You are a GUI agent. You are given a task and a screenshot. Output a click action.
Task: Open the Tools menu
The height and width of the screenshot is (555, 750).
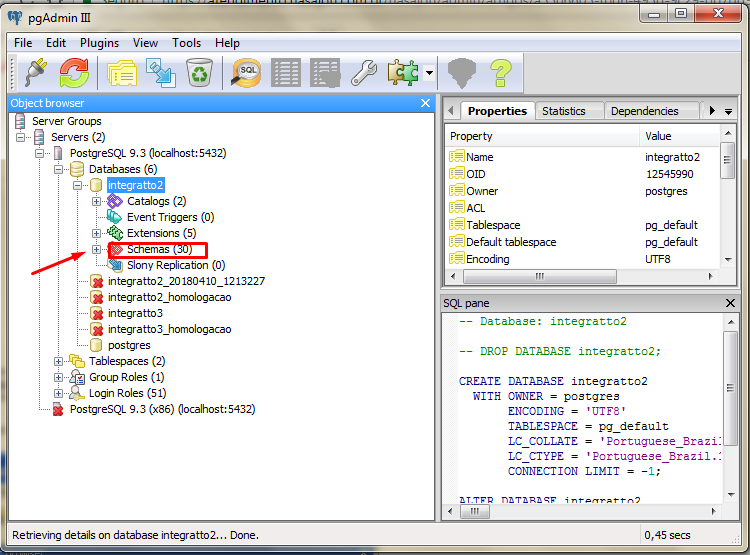186,43
